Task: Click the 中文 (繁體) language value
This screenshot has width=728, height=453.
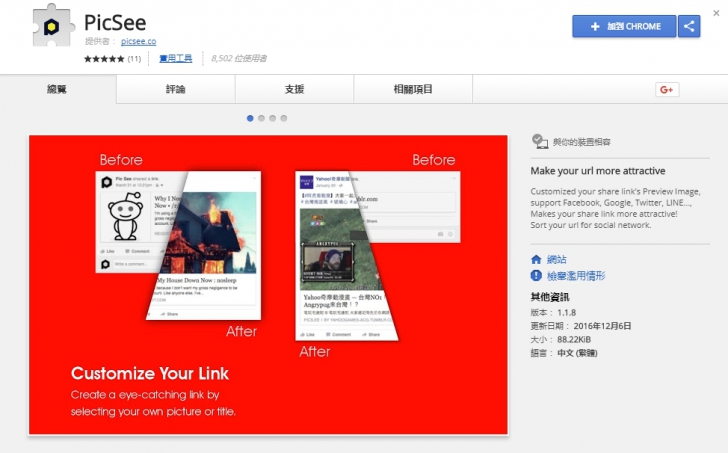Action: (577, 353)
